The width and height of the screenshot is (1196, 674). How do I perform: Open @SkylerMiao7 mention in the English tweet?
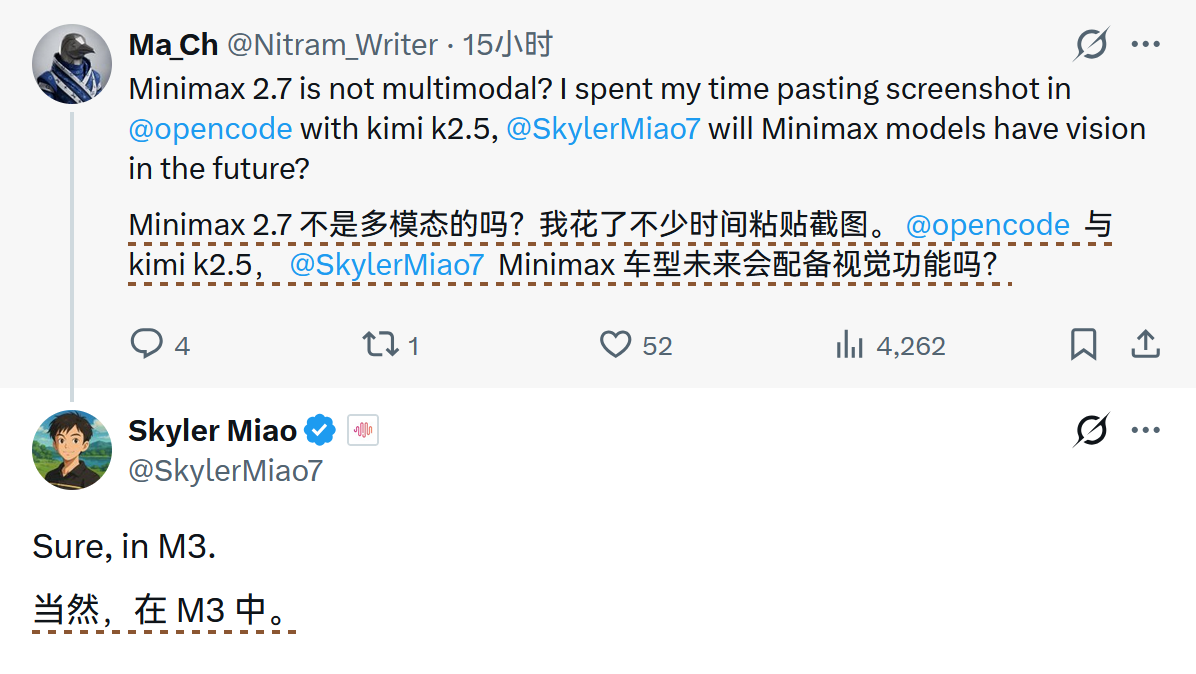pos(603,129)
